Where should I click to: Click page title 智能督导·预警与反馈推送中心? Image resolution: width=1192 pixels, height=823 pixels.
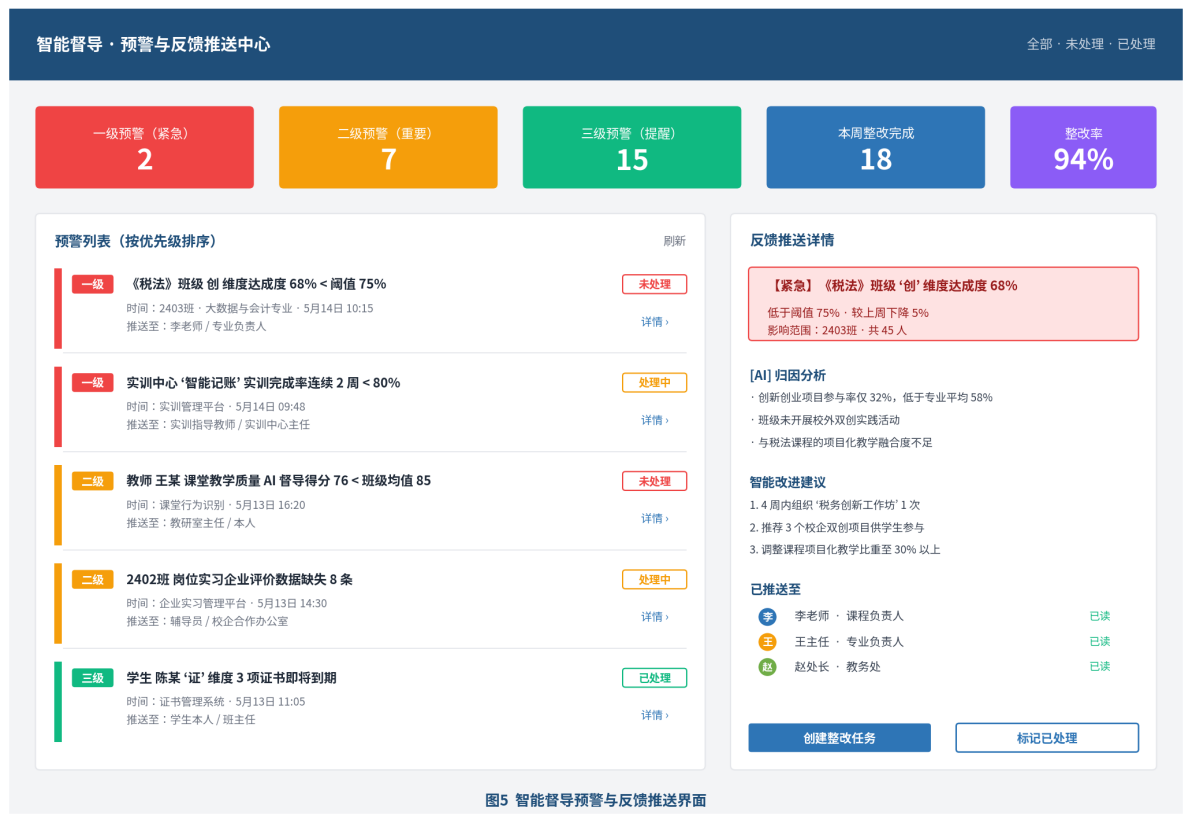153,44
